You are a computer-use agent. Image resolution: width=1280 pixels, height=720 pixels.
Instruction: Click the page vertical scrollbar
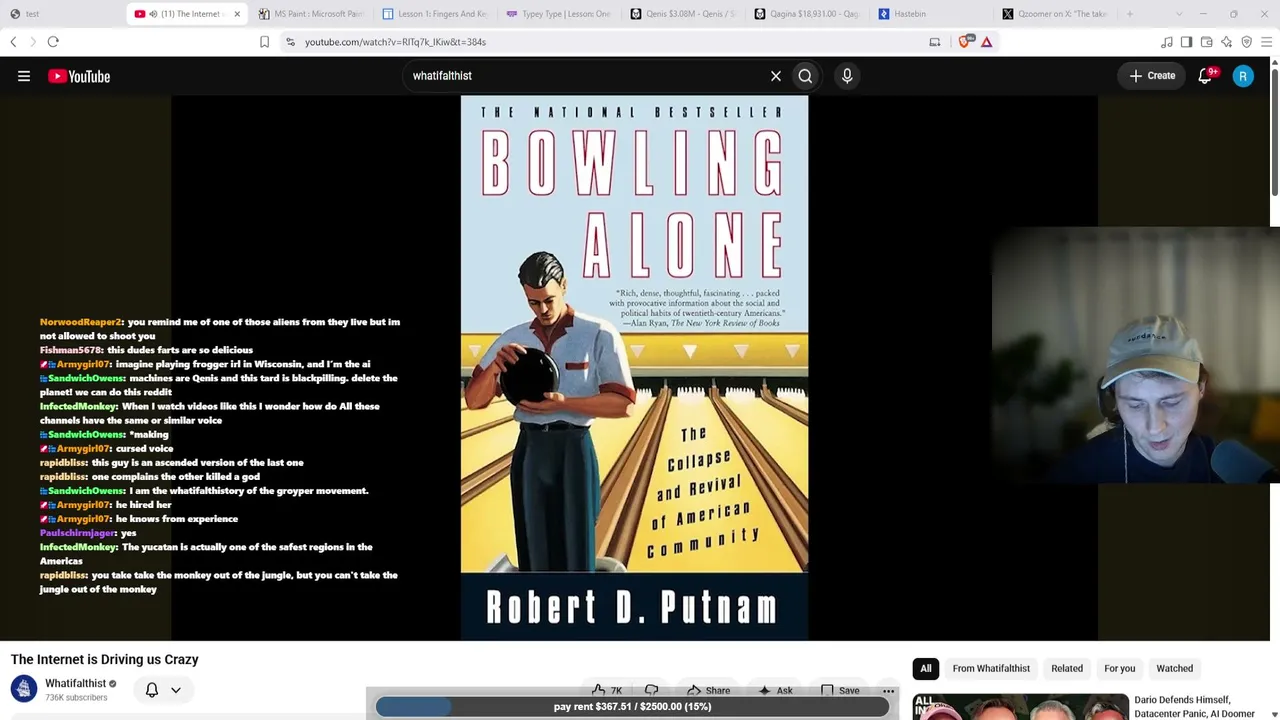(1274, 130)
